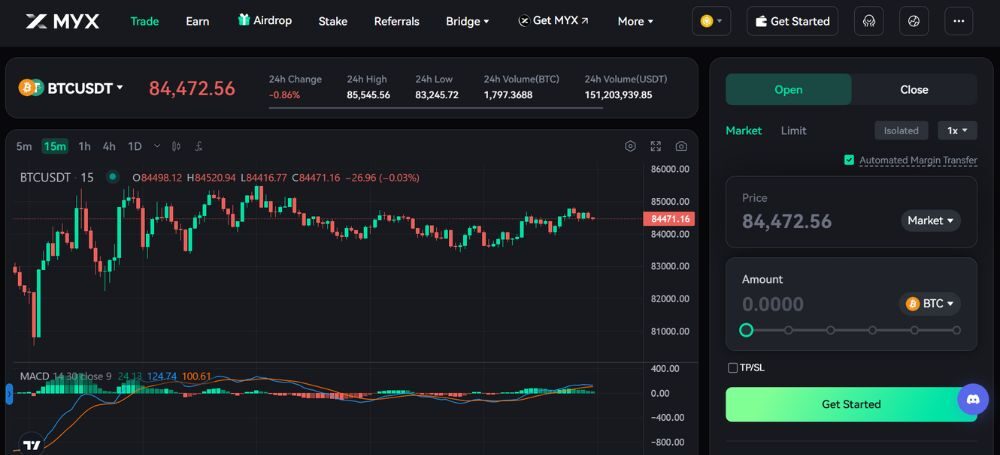Click the BTCUSDT coin pair icon
1000x455 pixels.
[31, 87]
